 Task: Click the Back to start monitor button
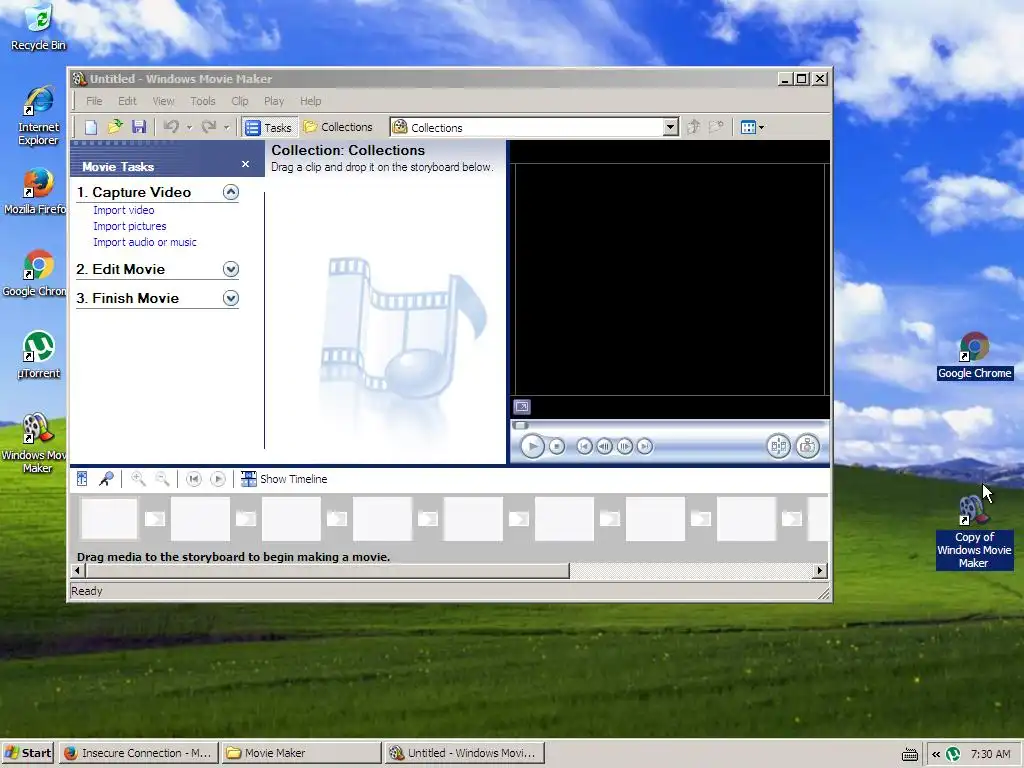(584, 446)
